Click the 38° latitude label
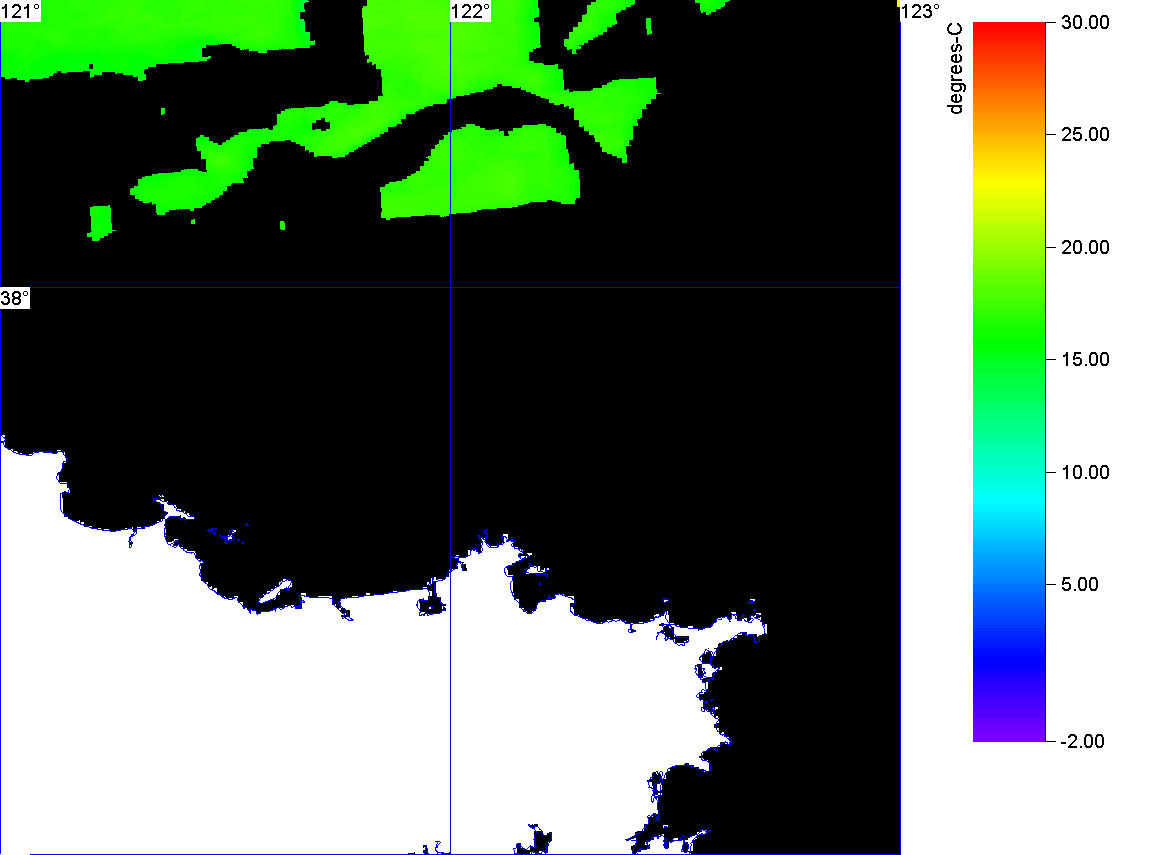The image size is (1166, 855). 15,298
